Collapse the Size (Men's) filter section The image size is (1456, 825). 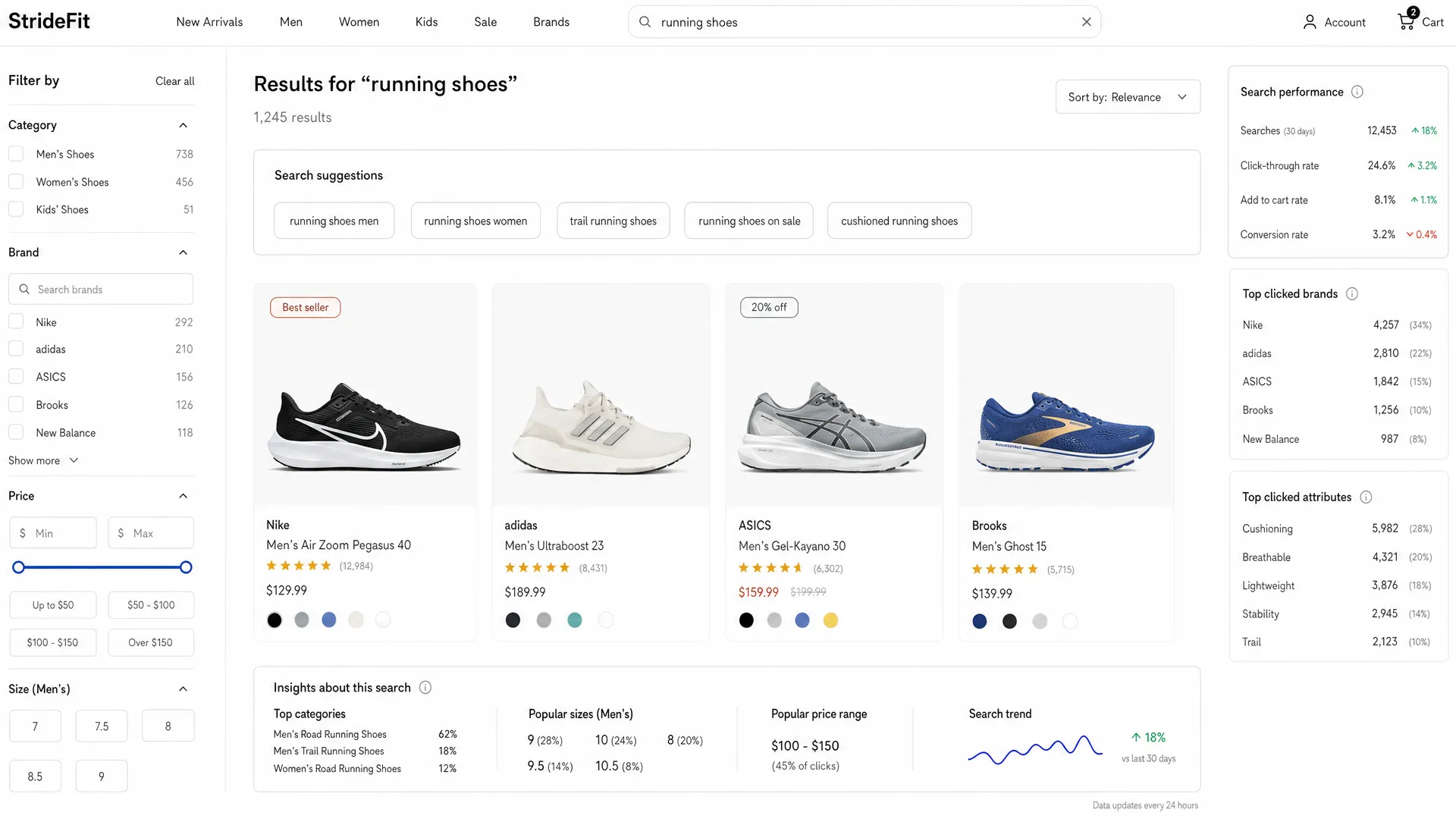(183, 689)
